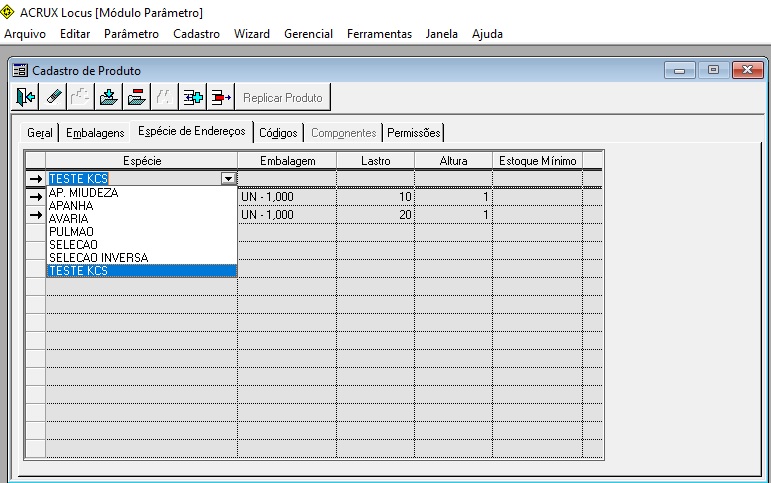Switch to the Códigos tab
771x483 pixels.
pyautogui.click(x=278, y=133)
